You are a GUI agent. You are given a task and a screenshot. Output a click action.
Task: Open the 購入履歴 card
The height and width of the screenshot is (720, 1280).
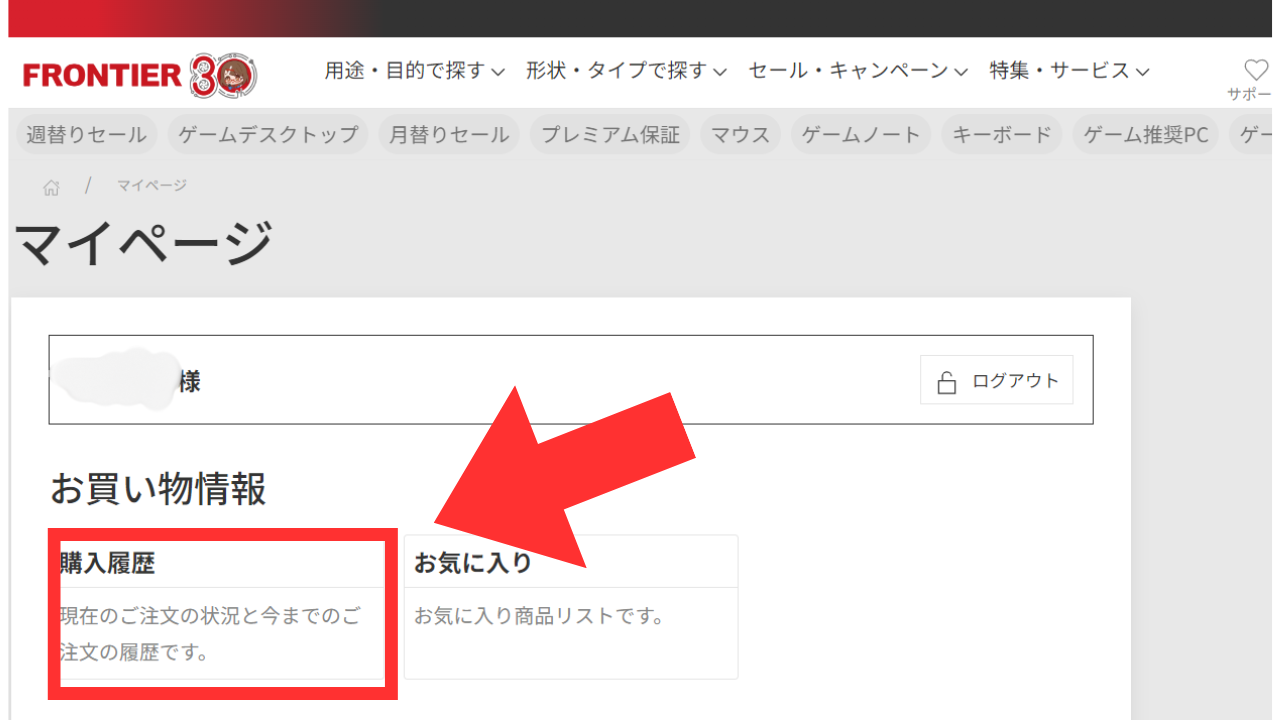click(x=222, y=608)
